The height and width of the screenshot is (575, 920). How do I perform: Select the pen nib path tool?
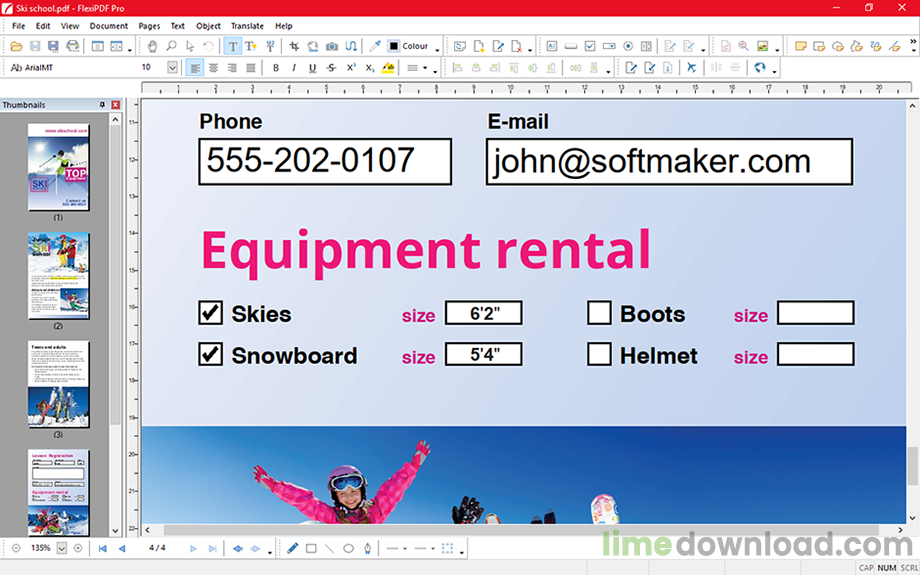[x=367, y=549]
